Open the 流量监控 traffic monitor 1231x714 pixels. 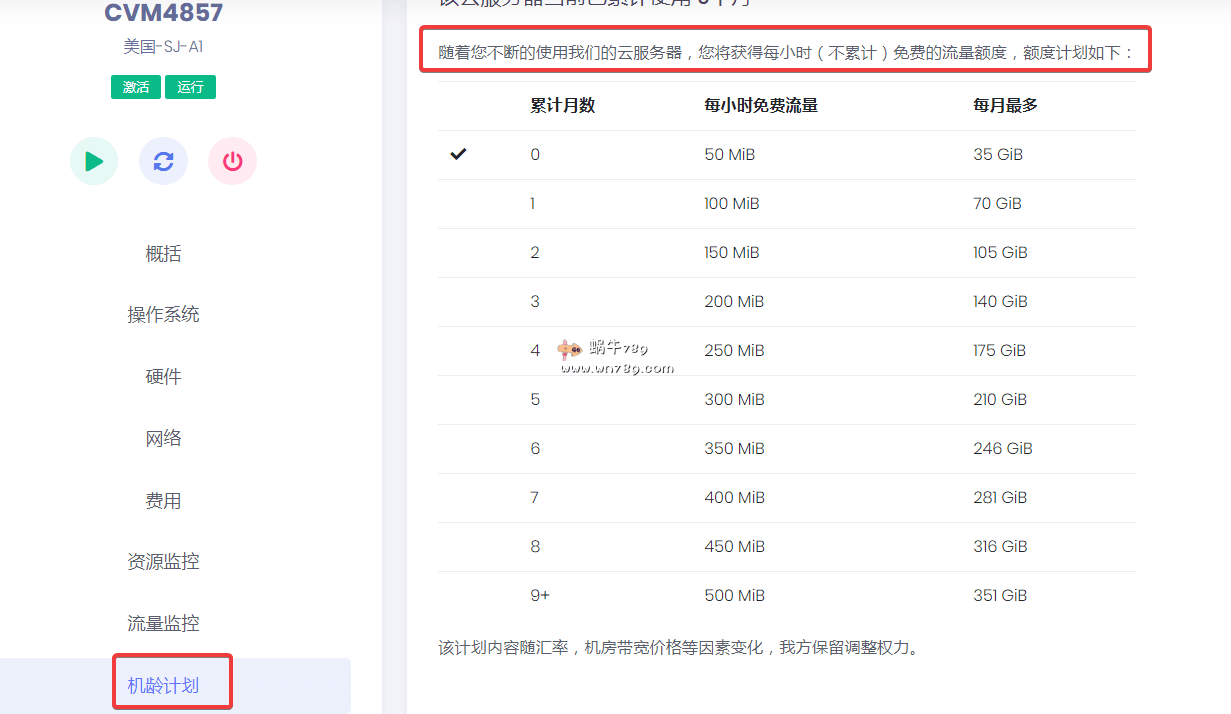click(x=163, y=623)
